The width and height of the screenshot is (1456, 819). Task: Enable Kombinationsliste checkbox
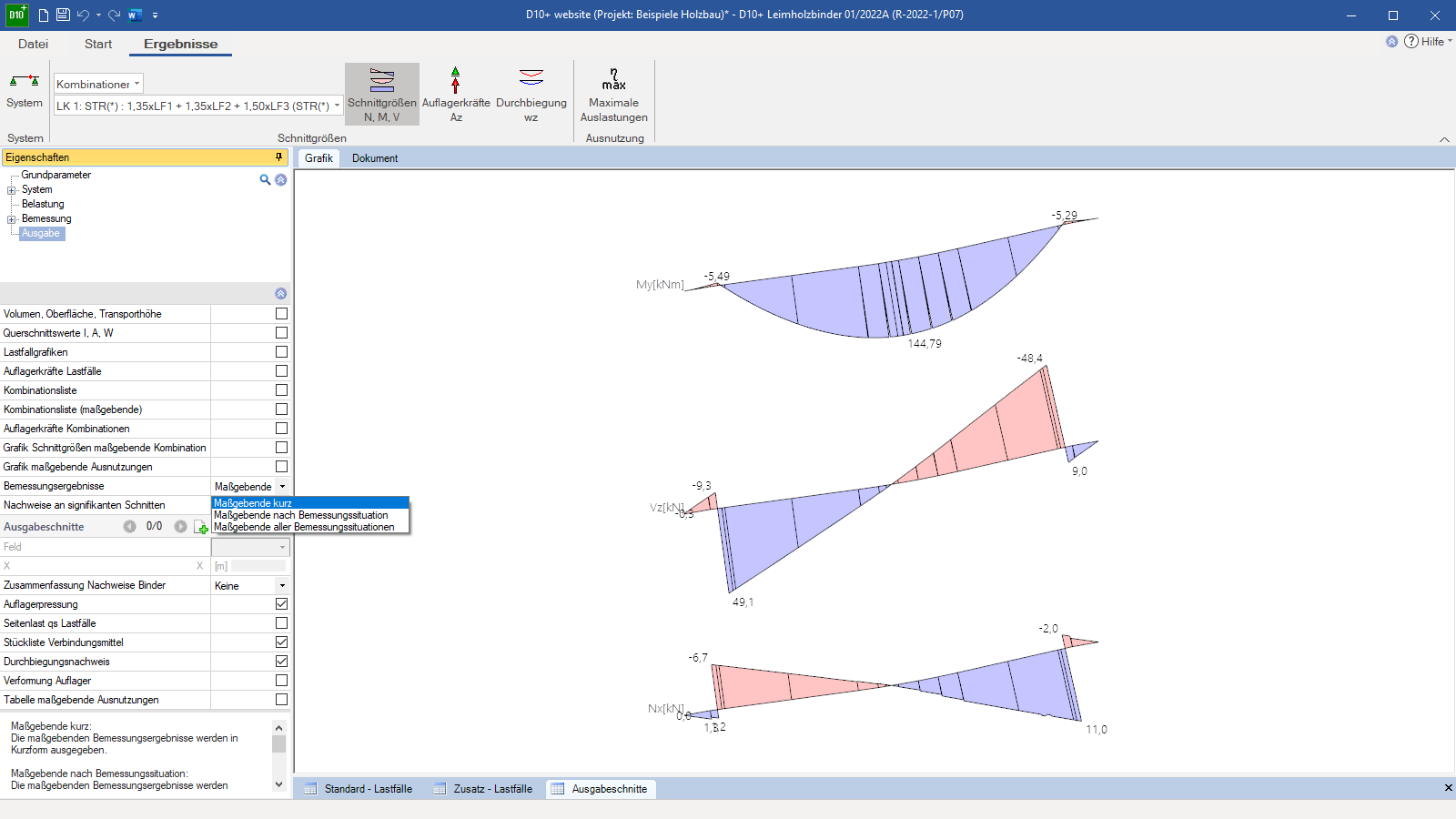click(x=281, y=389)
